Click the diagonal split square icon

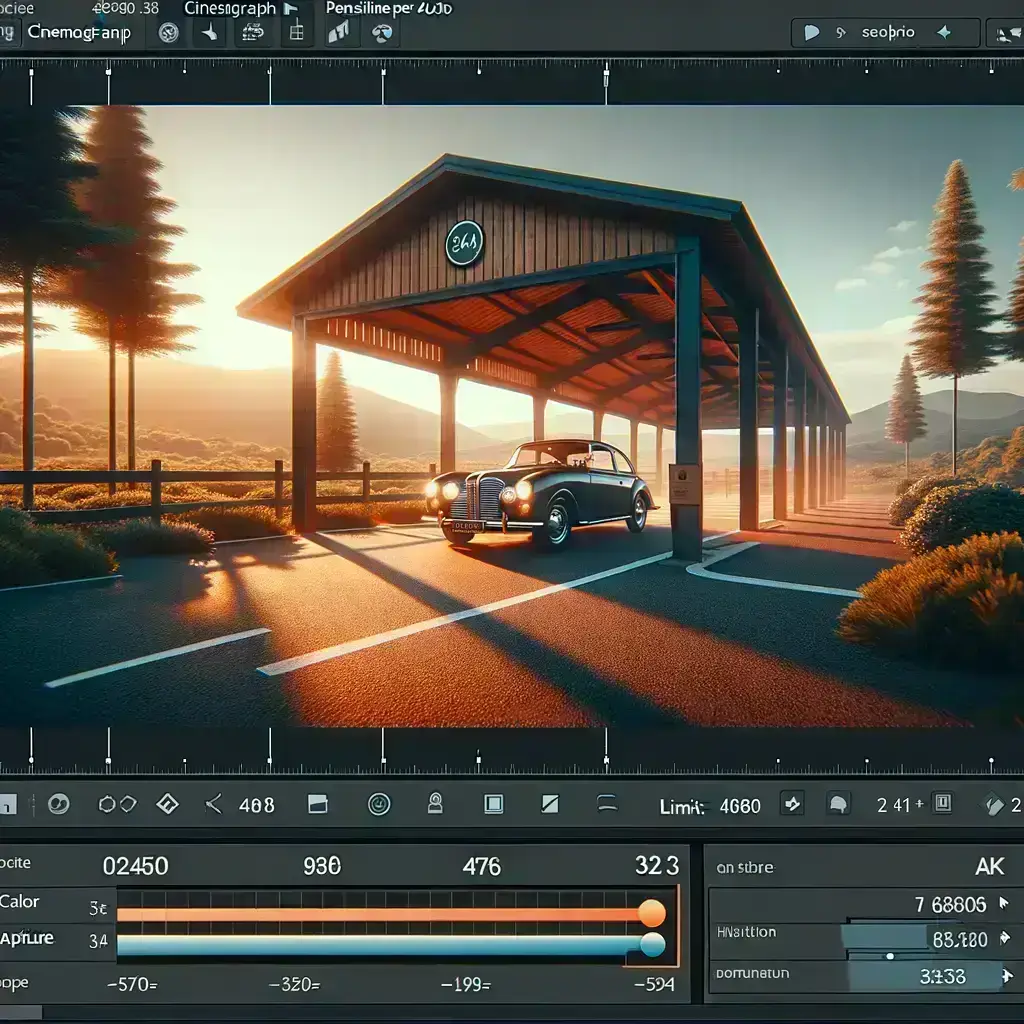549,804
